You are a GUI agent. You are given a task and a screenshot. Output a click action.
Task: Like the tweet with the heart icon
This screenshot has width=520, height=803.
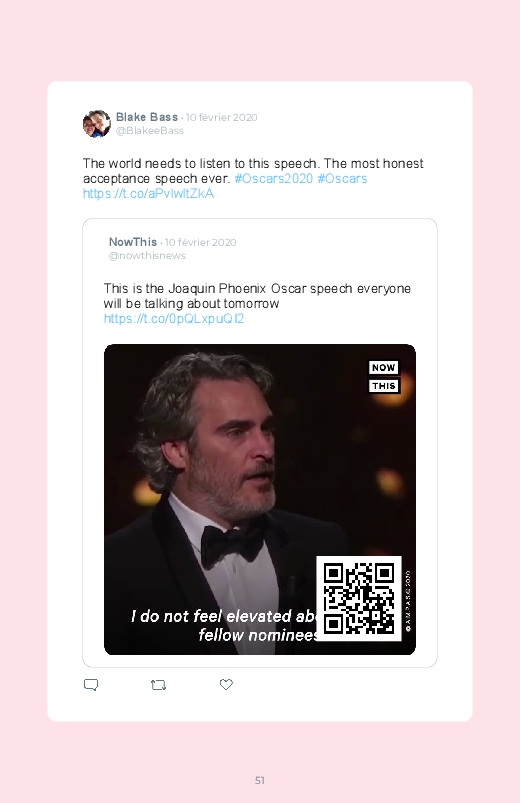226,684
